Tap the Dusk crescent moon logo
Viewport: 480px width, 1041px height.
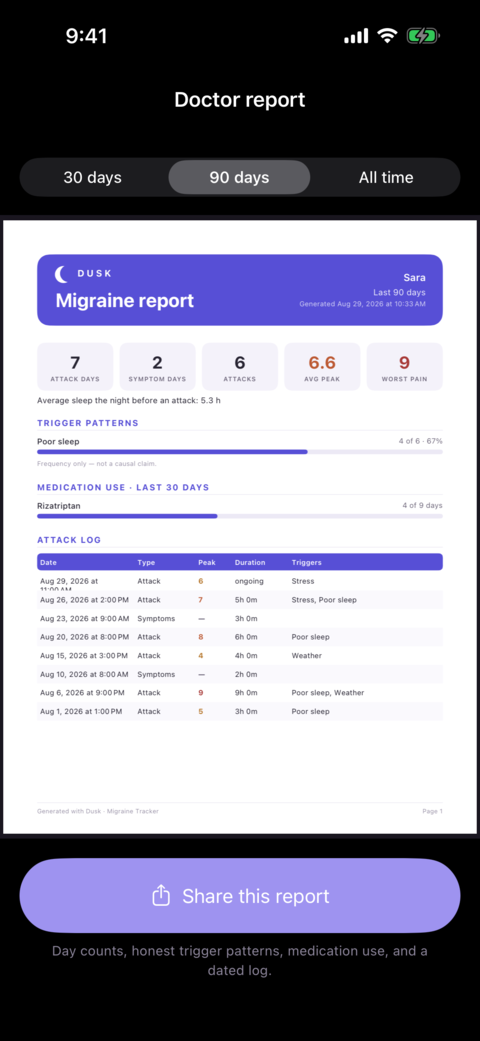pos(62,274)
